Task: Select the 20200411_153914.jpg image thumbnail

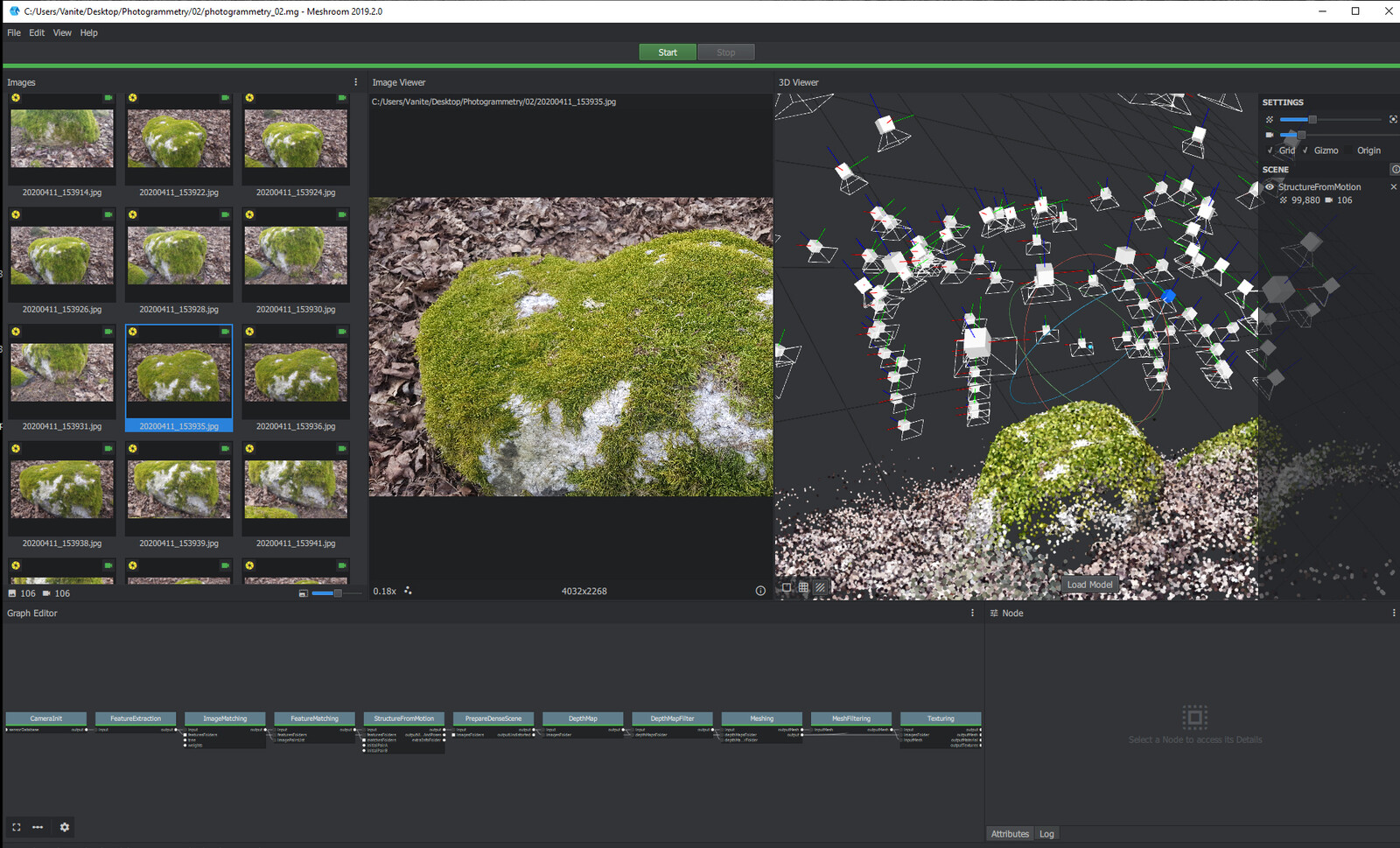Action: tap(61, 140)
